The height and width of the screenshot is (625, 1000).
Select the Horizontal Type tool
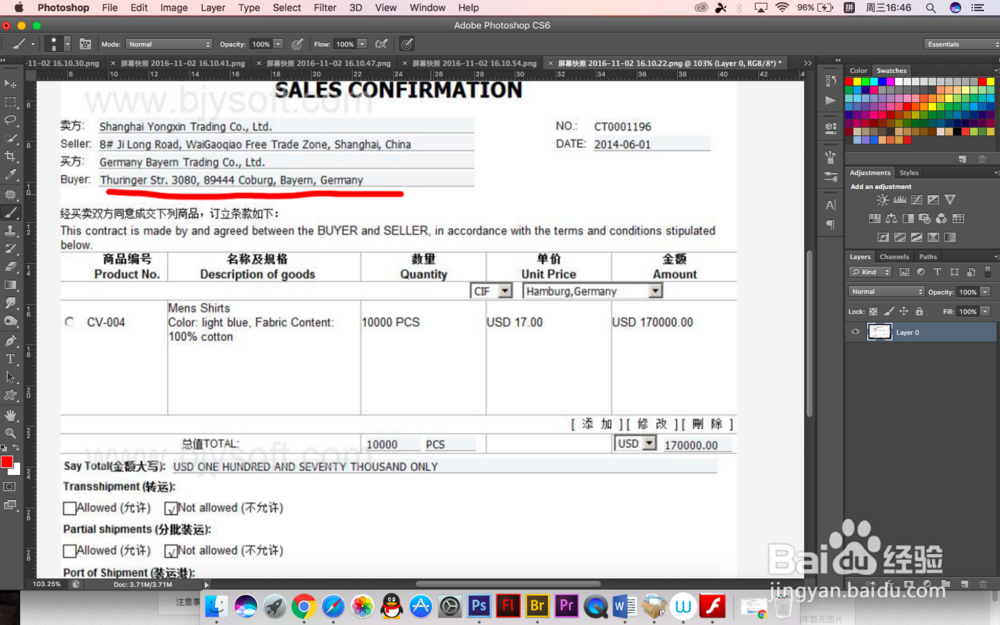coord(10,359)
